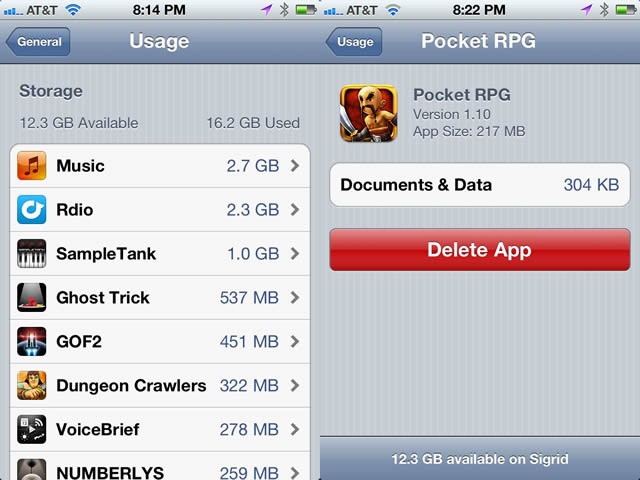Tap the red Delete App button

[480, 250]
